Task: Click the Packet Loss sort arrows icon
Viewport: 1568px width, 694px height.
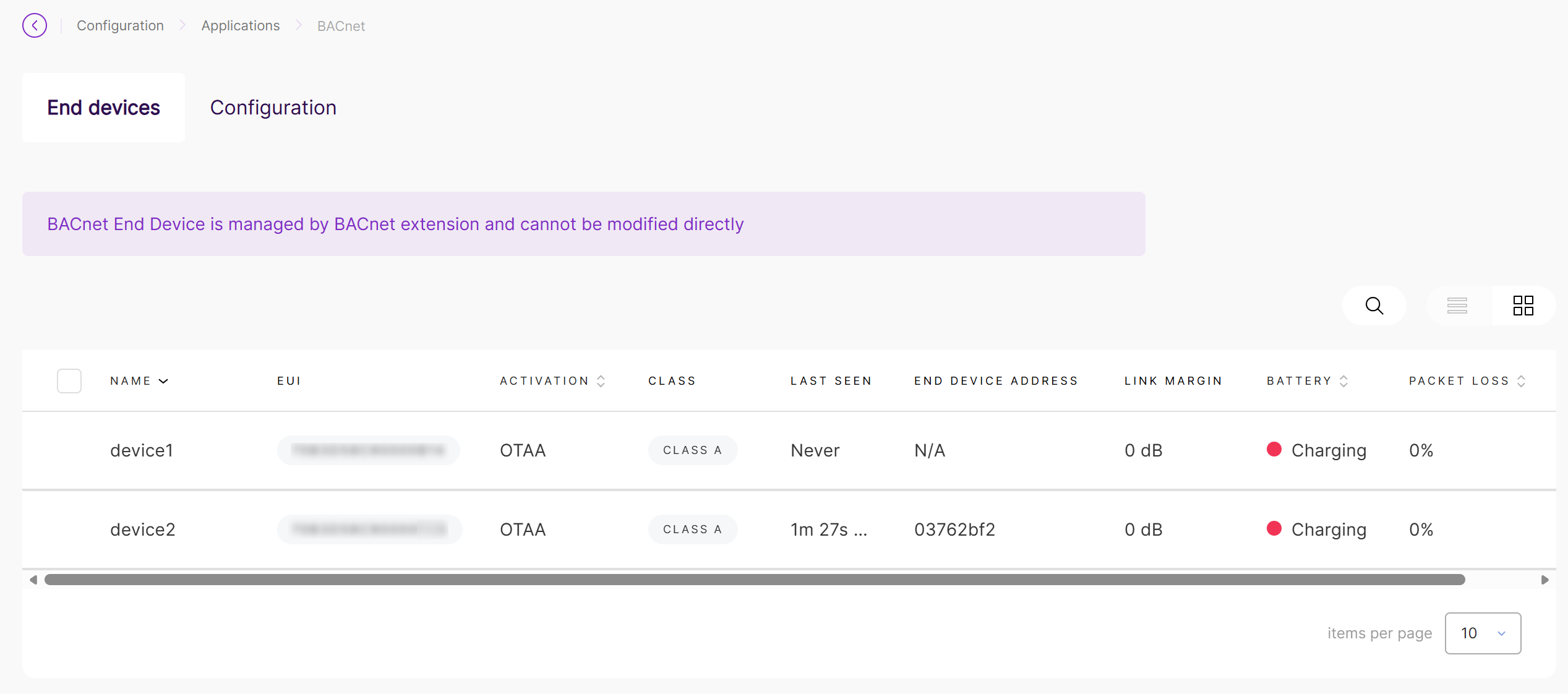Action: (x=1522, y=381)
